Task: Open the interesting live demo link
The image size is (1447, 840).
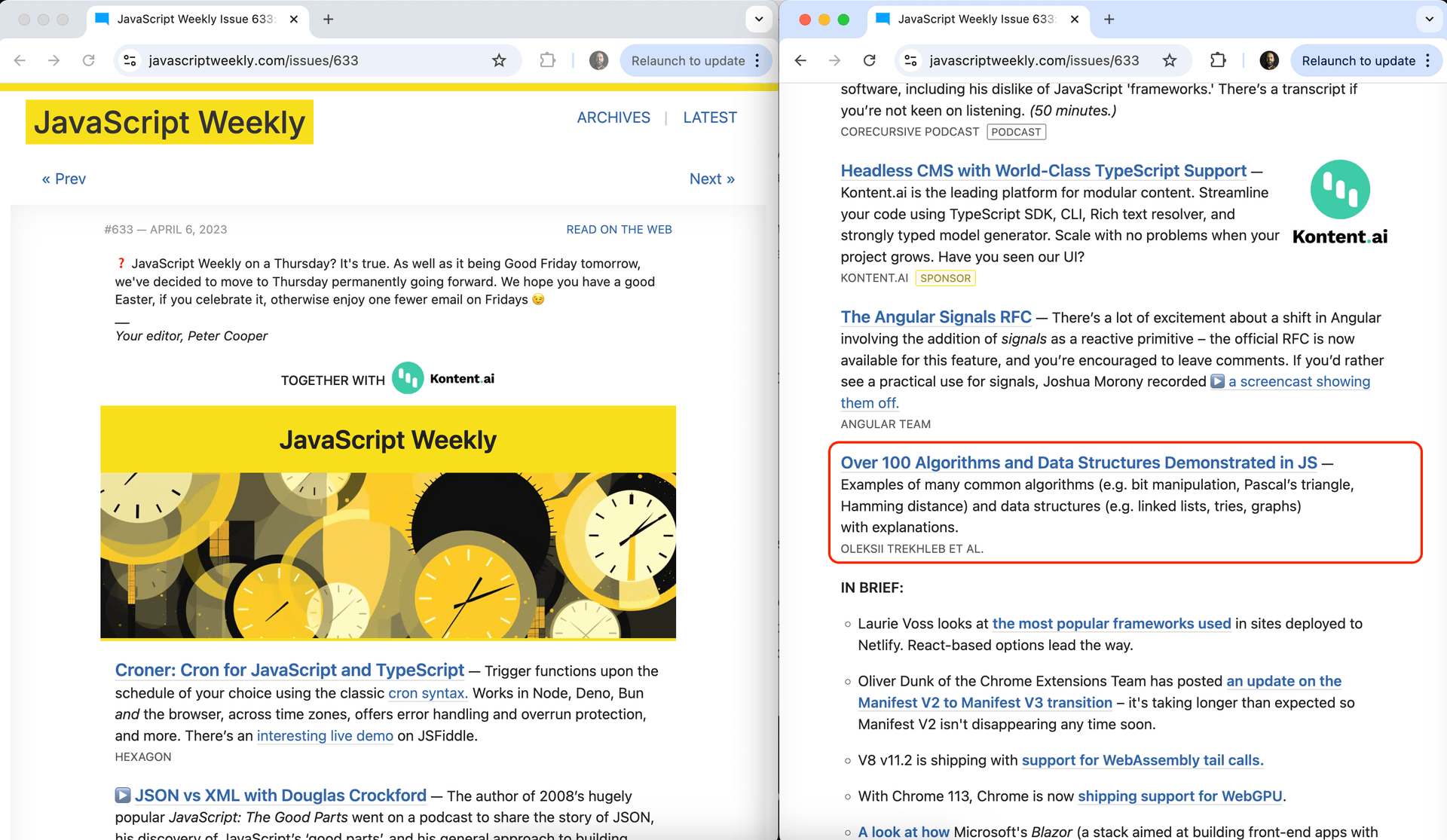Action: (325, 736)
